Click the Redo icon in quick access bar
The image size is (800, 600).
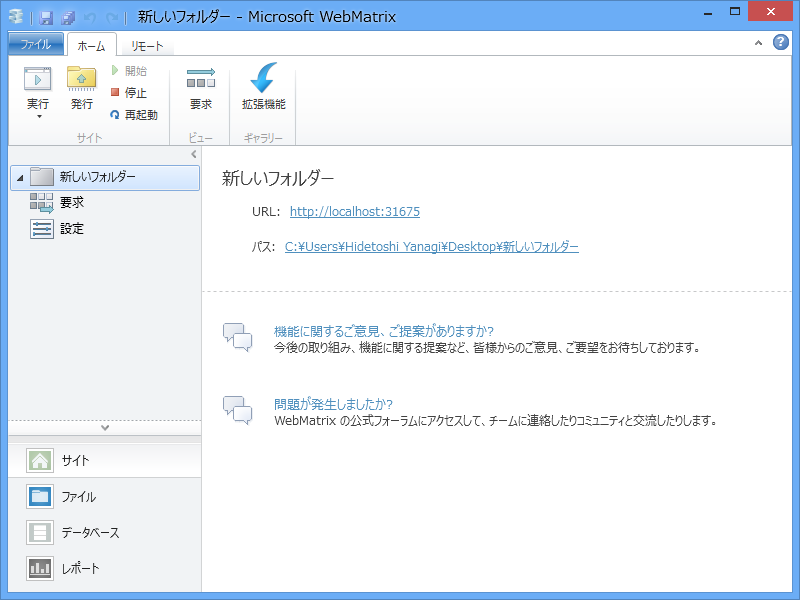click(x=112, y=18)
